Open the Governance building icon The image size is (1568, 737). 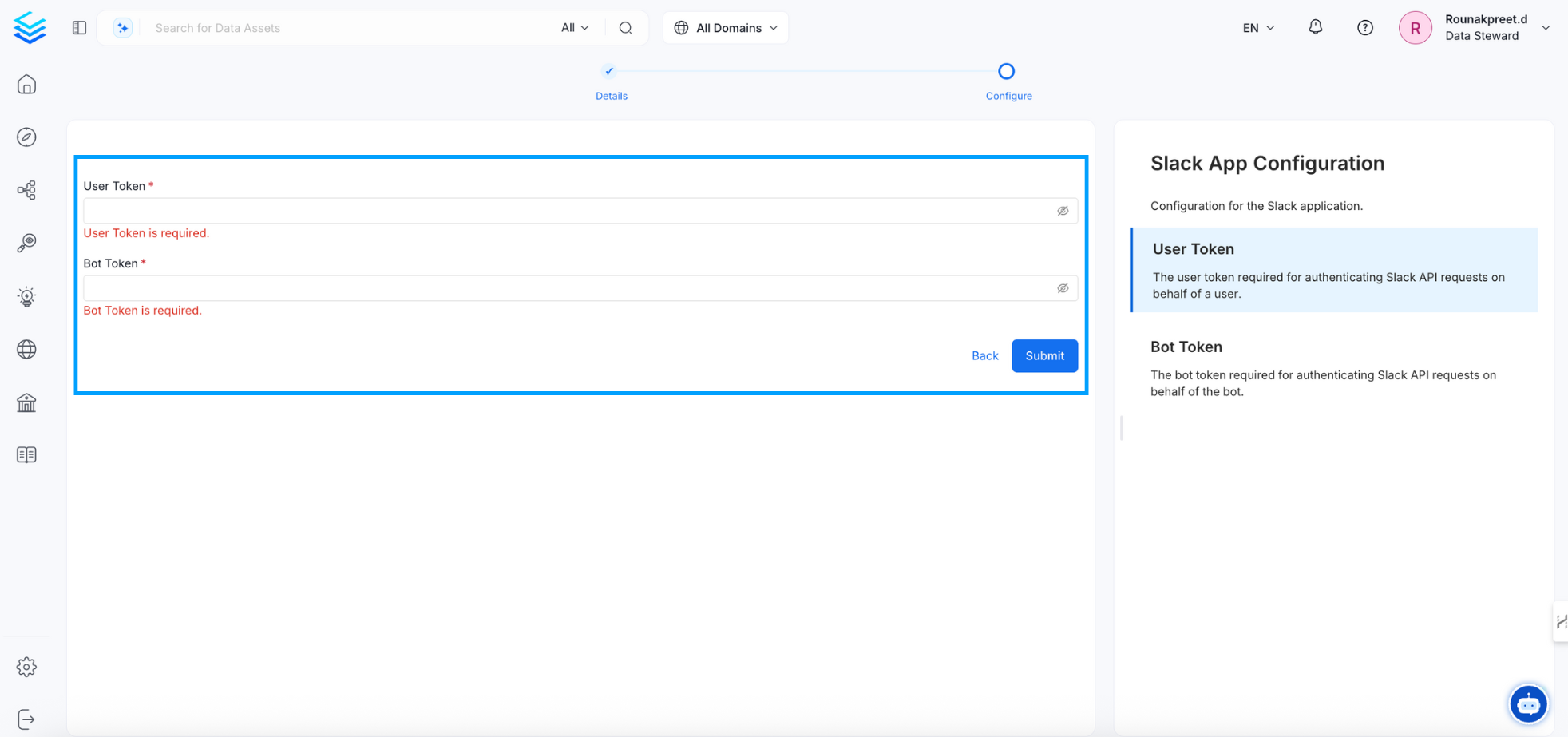click(x=26, y=402)
